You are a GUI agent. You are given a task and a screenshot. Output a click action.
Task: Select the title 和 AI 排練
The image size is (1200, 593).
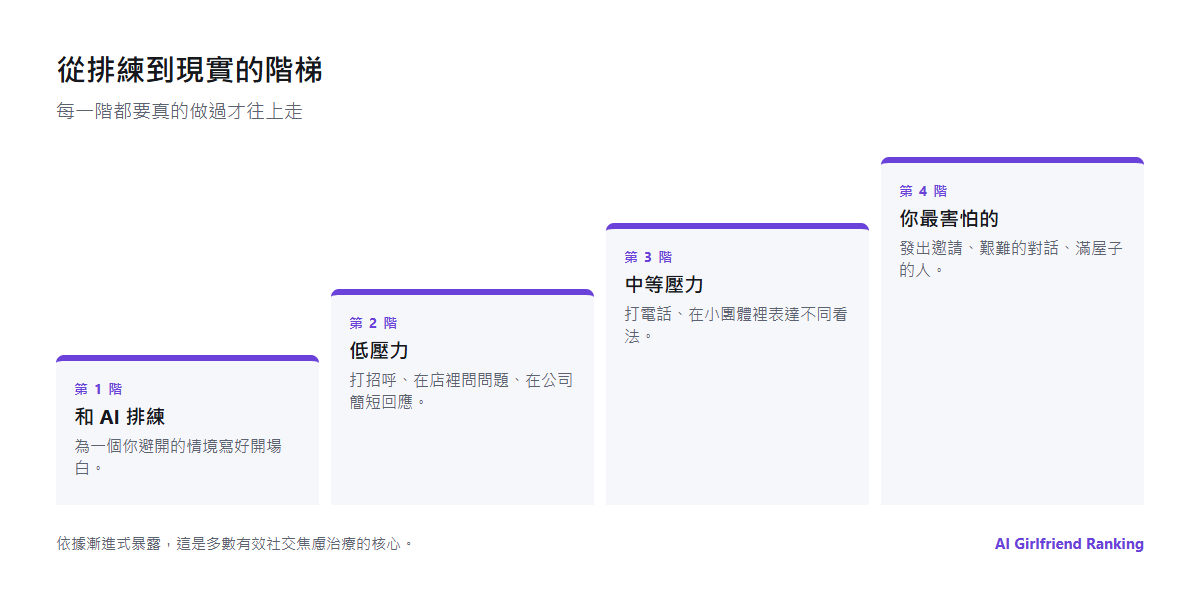[119, 417]
